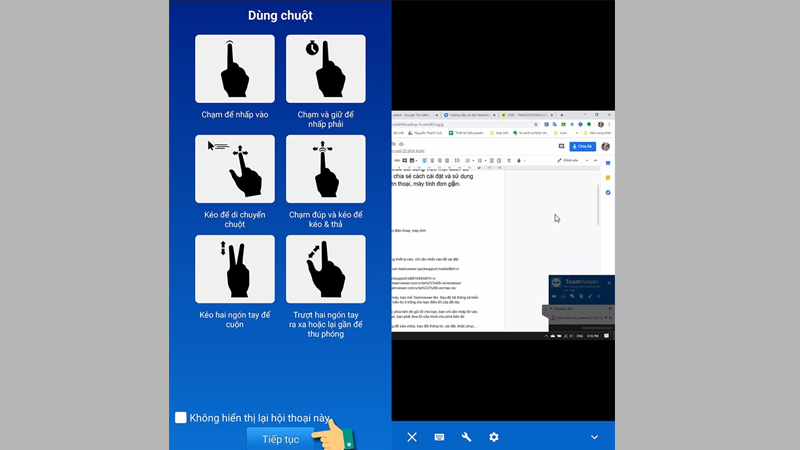Switch to the "Hướng dẫn cài đặt" Chrome tab
Screen dimensions: 800x450
pyautogui.click(x=469, y=115)
